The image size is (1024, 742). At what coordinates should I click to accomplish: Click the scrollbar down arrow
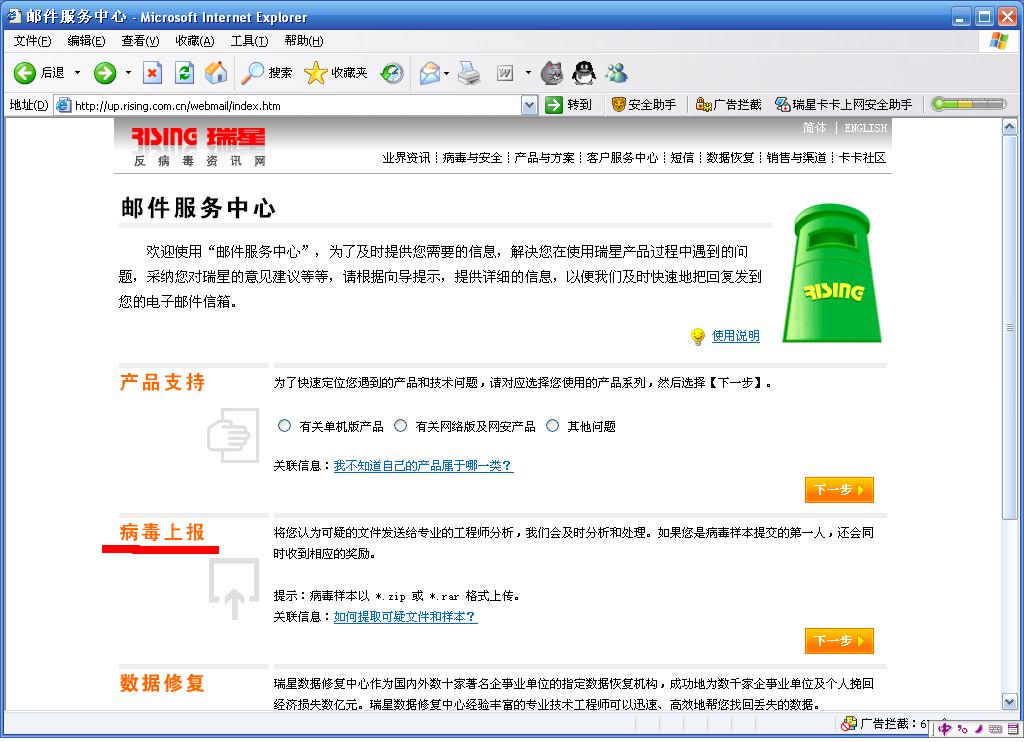(1010, 702)
